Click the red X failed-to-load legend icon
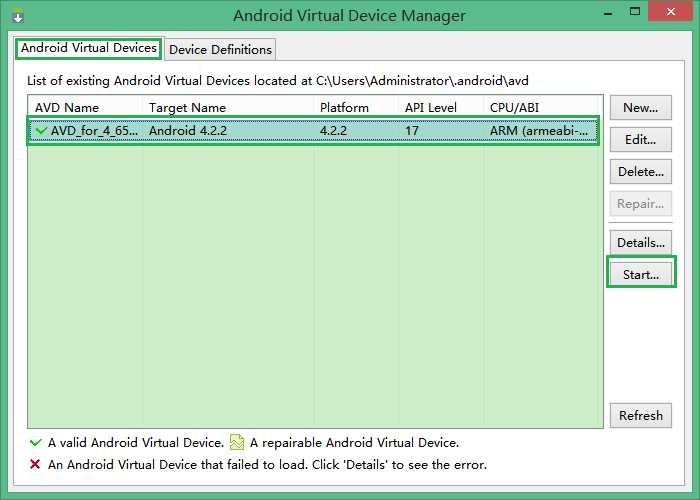700x500 pixels. (35, 464)
